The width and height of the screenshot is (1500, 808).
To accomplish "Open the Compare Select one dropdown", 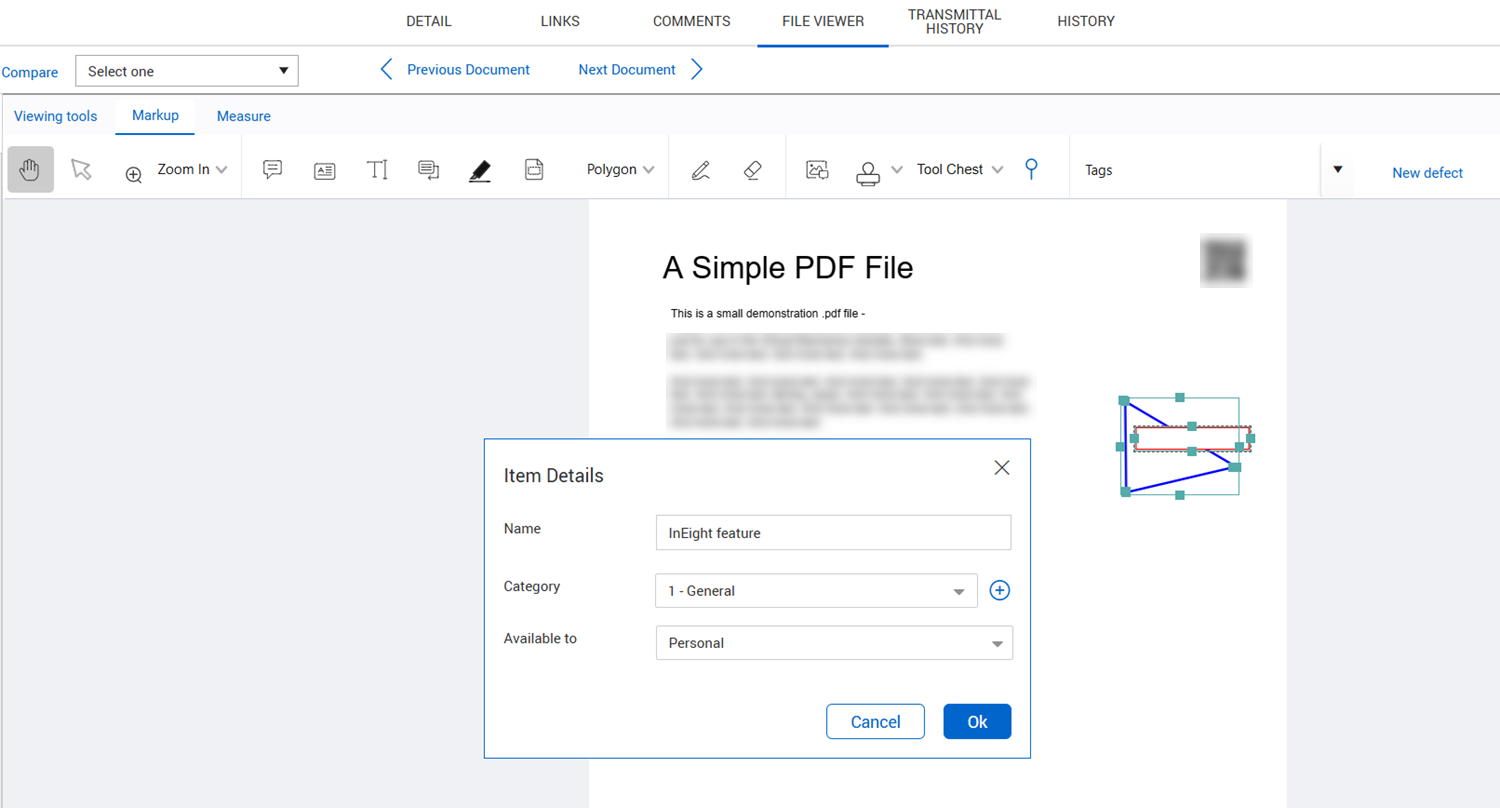I will (x=187, y=71).
